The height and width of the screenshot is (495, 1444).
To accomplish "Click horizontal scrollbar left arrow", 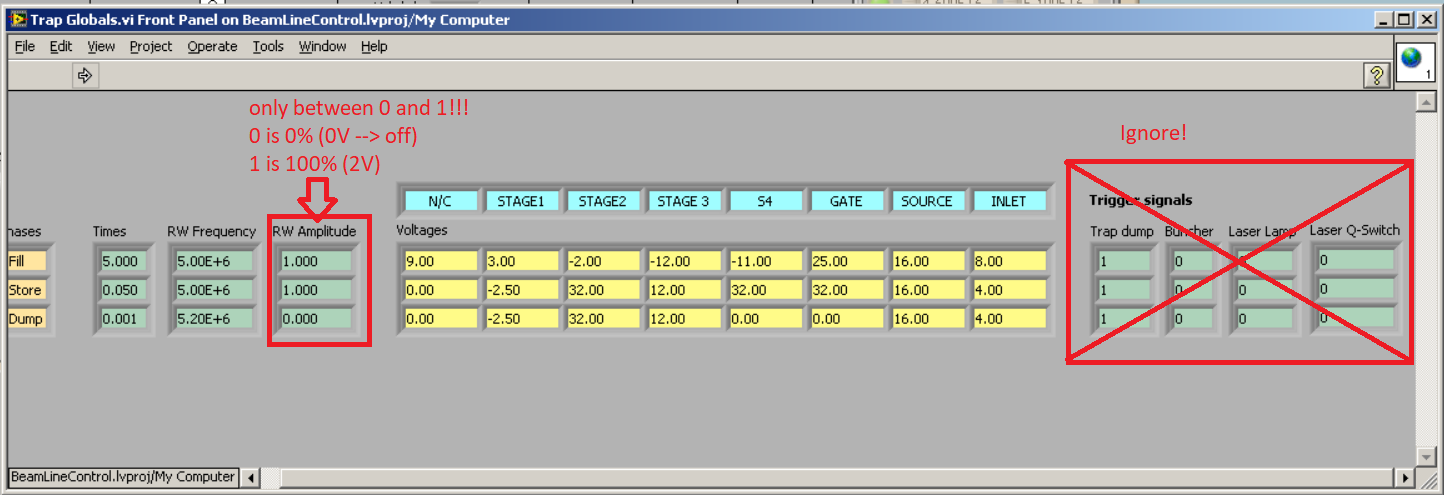I will coord(249,477).
